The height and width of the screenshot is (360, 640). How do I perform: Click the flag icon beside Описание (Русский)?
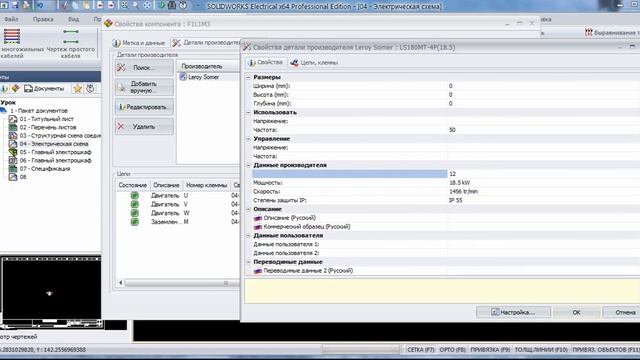tap(258, 218)
